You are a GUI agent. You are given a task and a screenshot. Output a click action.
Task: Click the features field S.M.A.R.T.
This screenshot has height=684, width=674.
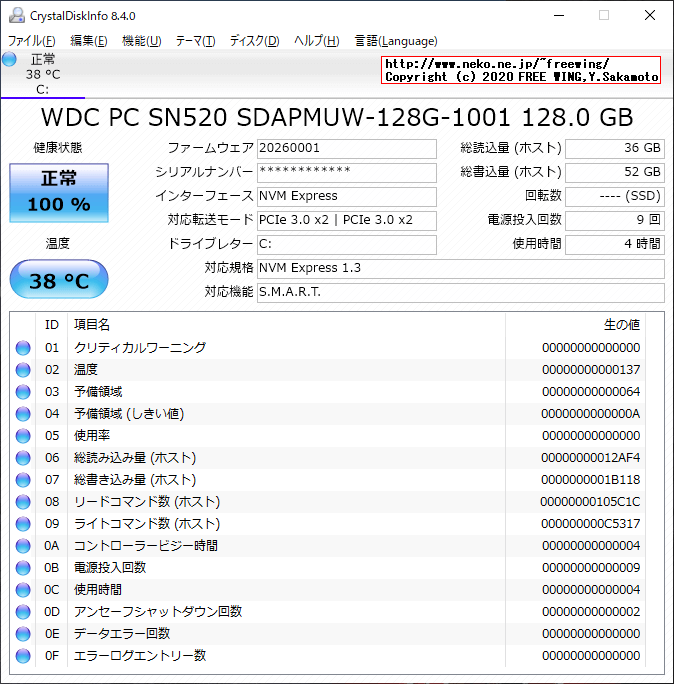[x=461, y=292]
